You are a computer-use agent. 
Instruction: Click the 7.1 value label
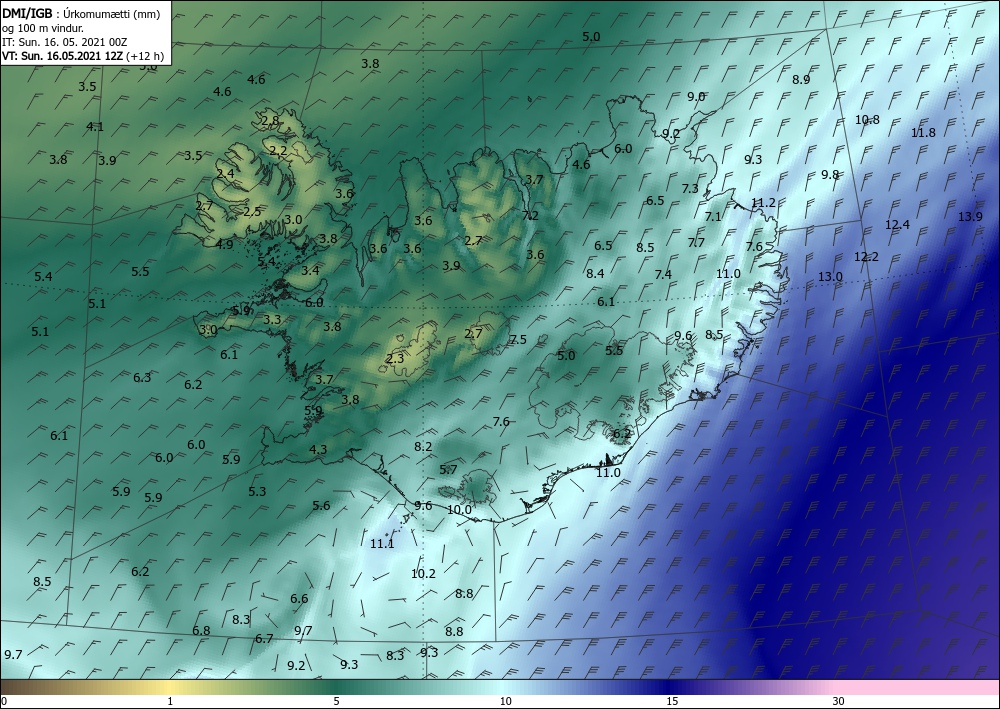pos(712,217)
